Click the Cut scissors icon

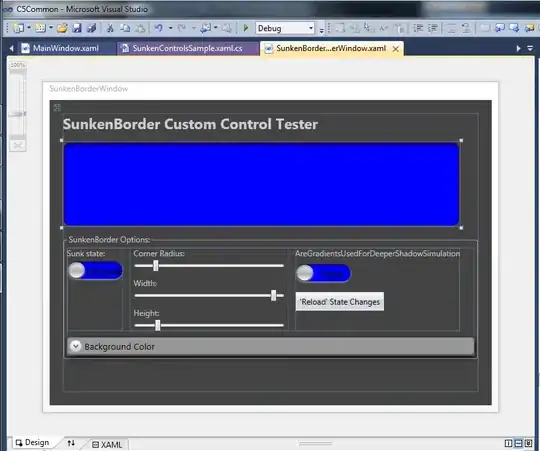[x=110, y=28]
